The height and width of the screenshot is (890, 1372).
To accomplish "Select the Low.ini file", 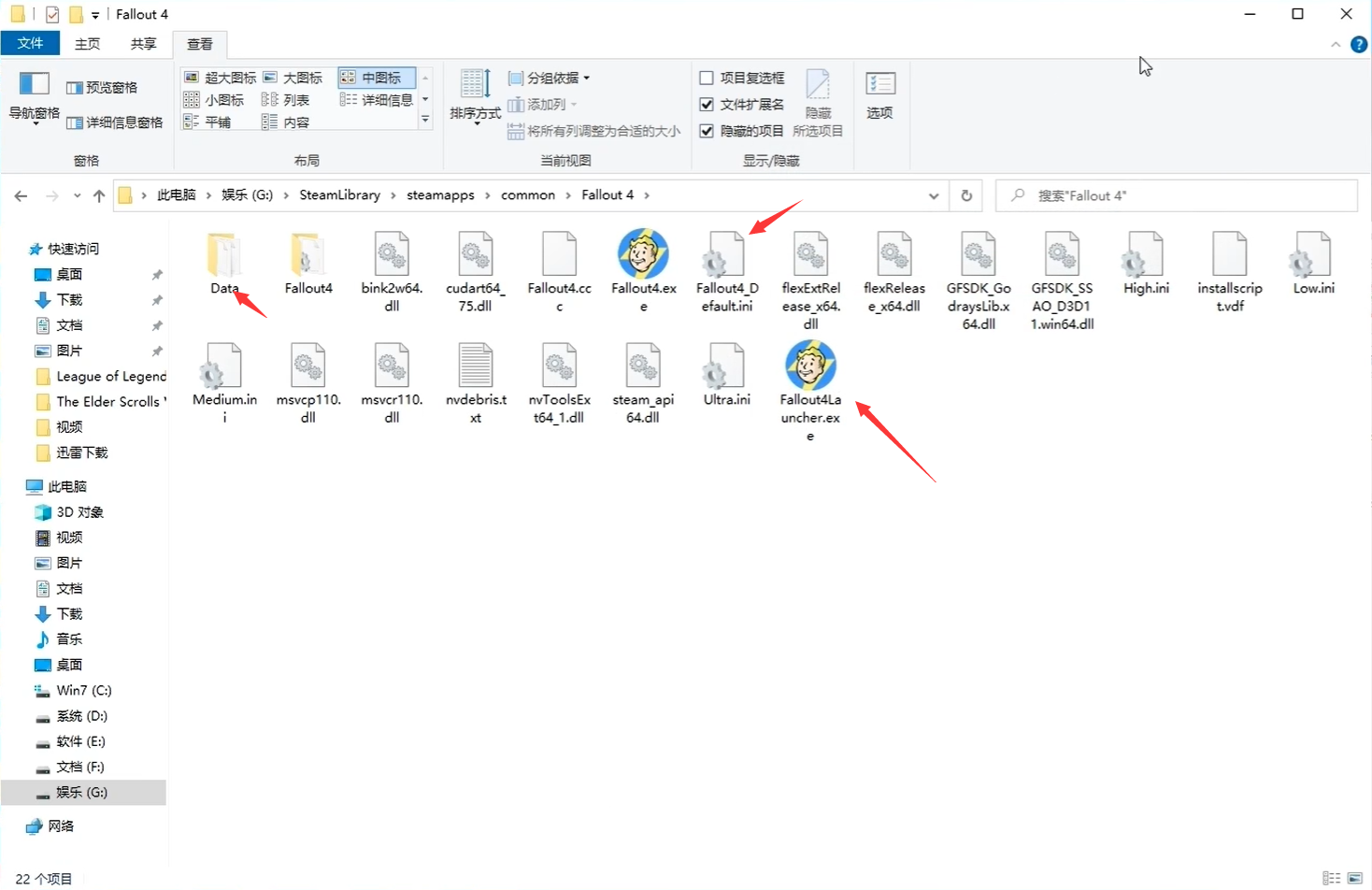I will (1313, 263).
